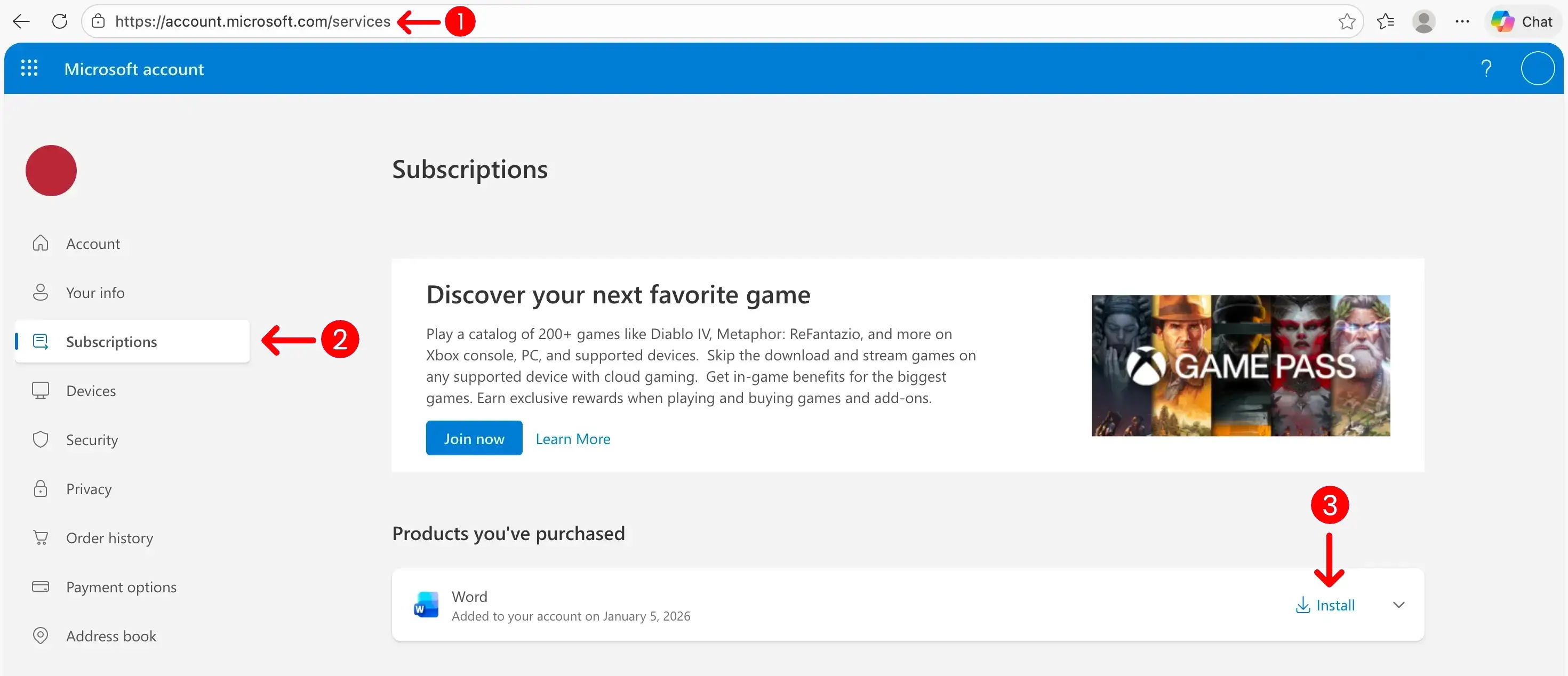Open Order history from sidebar
Screen dimensions: 1568x676
click(x=109, y=538)
